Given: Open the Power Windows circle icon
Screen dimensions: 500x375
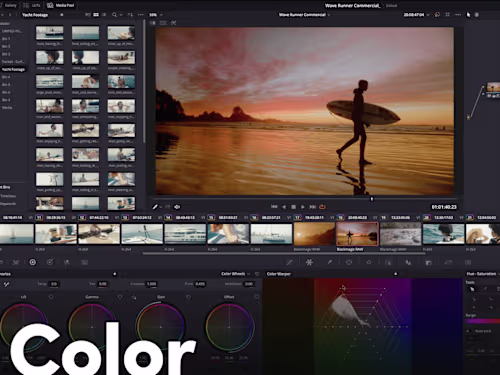Looking at the screenshot, I should (349, 262).
